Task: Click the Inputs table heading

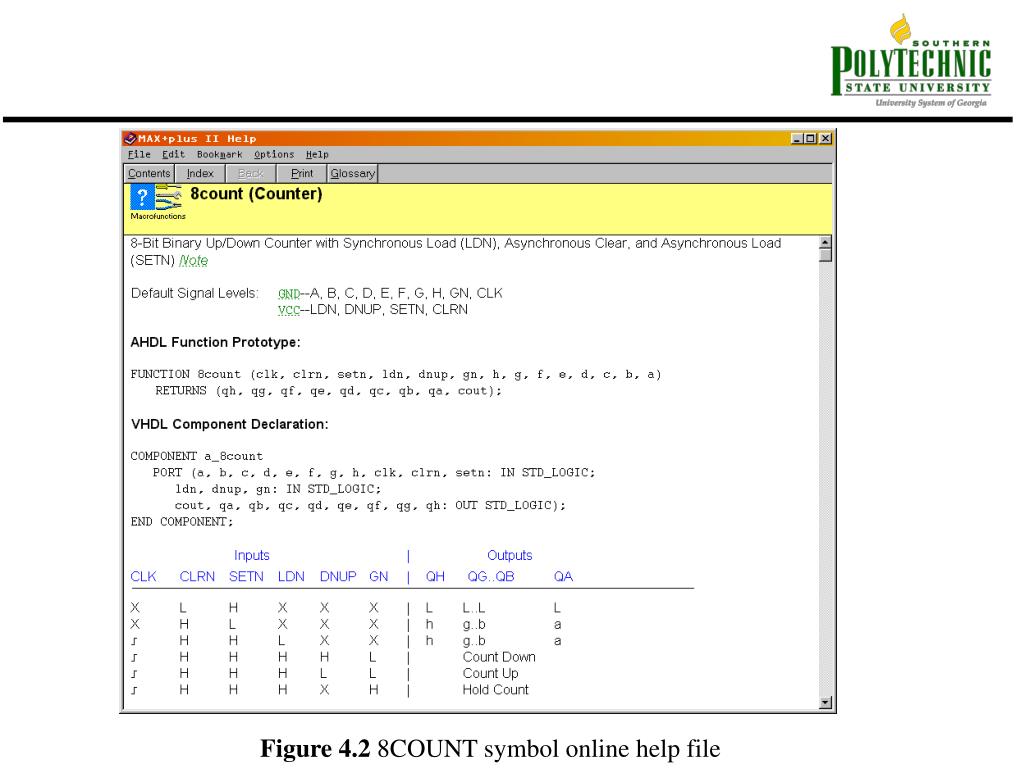Action: point(251,555)
